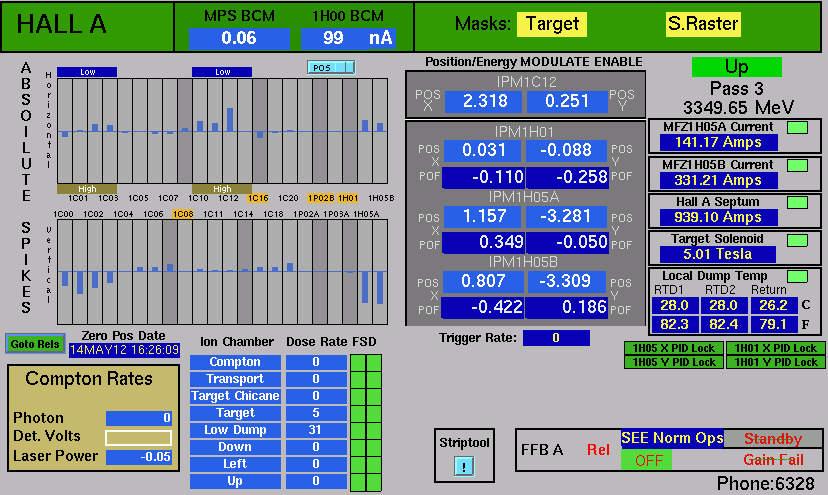Click IPM1H05B POF value 0.186

568,308
